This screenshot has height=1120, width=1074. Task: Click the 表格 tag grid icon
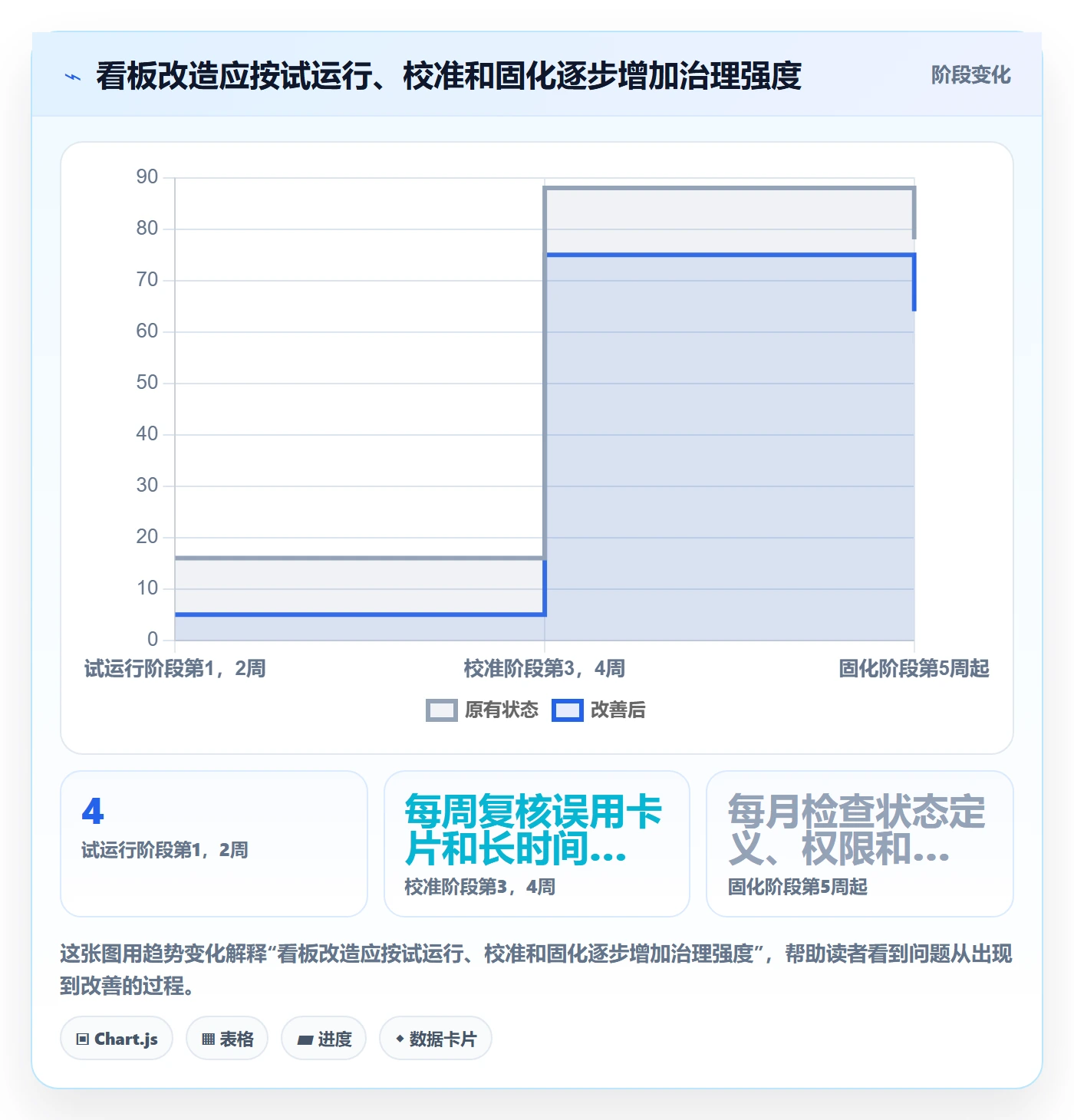[x=208, y=1039]
